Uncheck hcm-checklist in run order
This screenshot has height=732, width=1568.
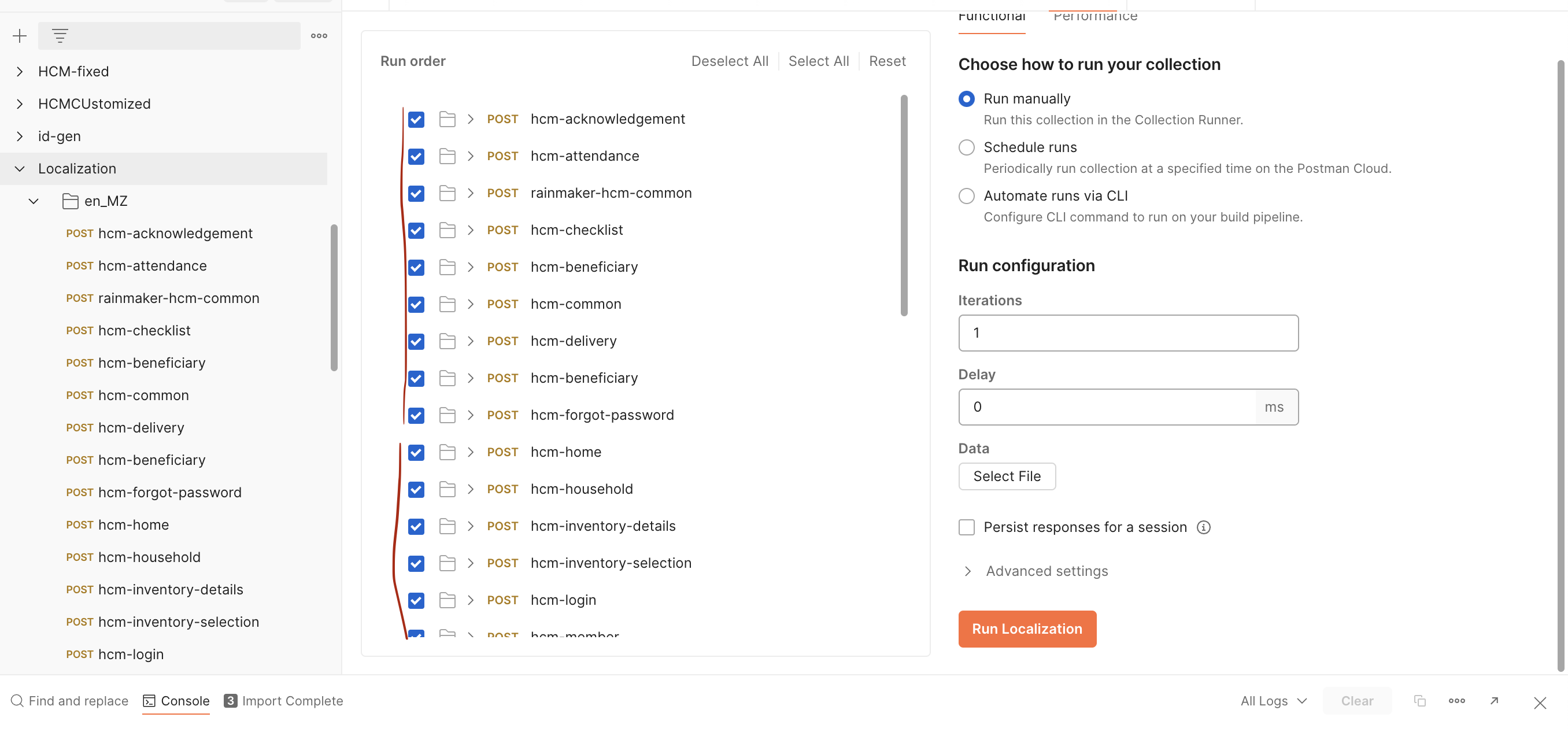tap(416, 231)
